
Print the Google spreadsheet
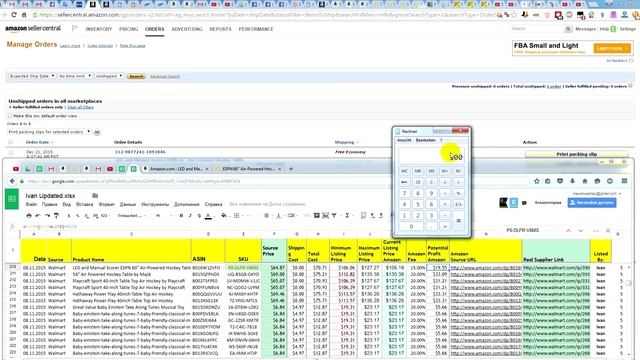[29, 216]
